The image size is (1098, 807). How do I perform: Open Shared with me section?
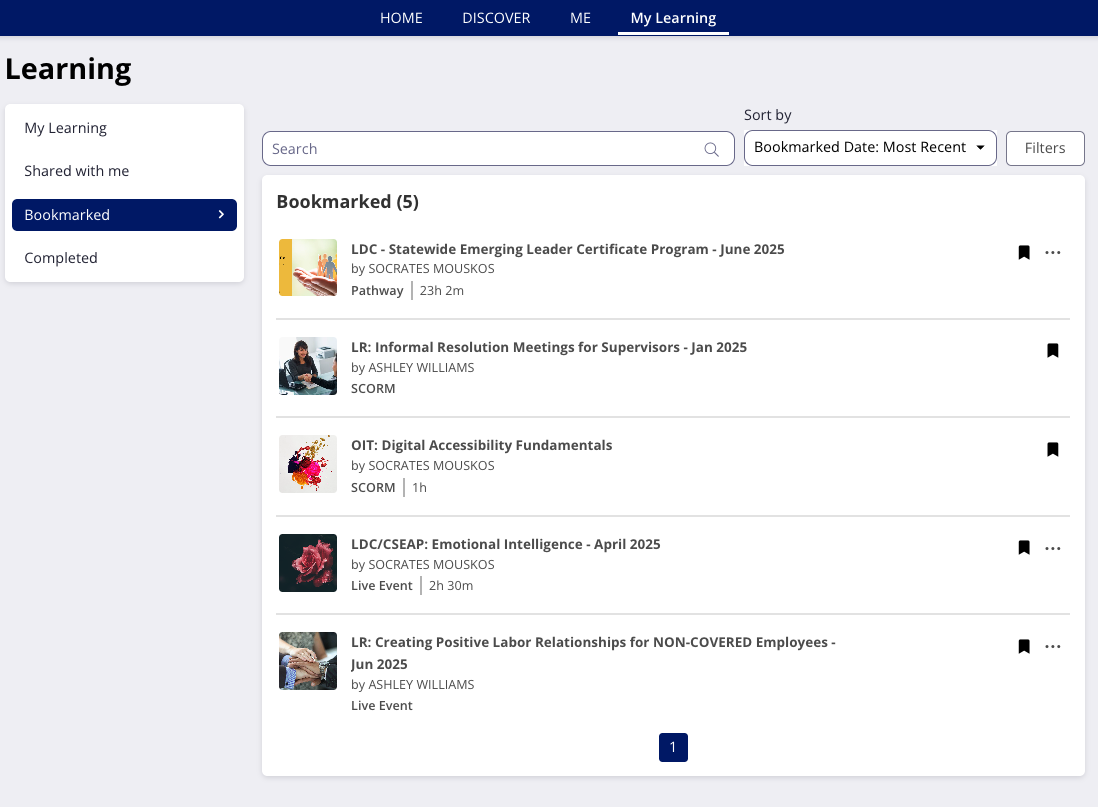pos(77,171)
